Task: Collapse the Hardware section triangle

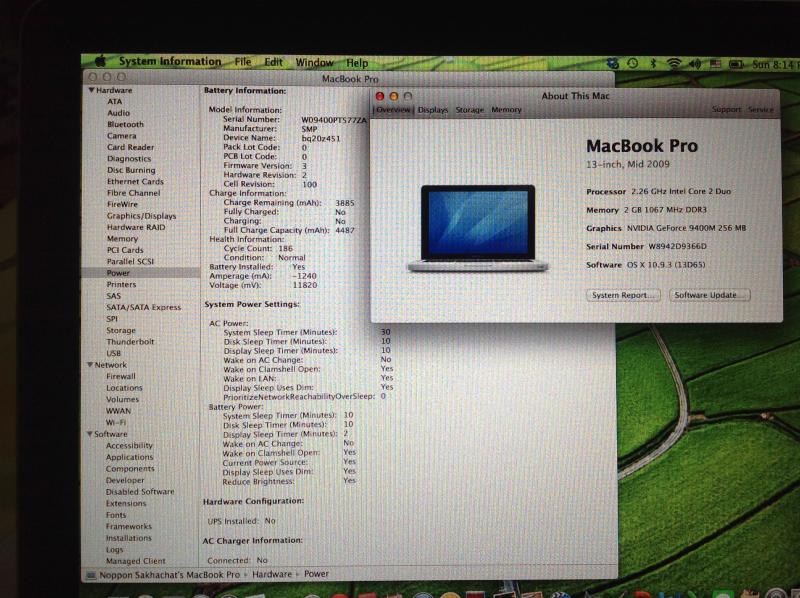Action: (x=91, y=90)
